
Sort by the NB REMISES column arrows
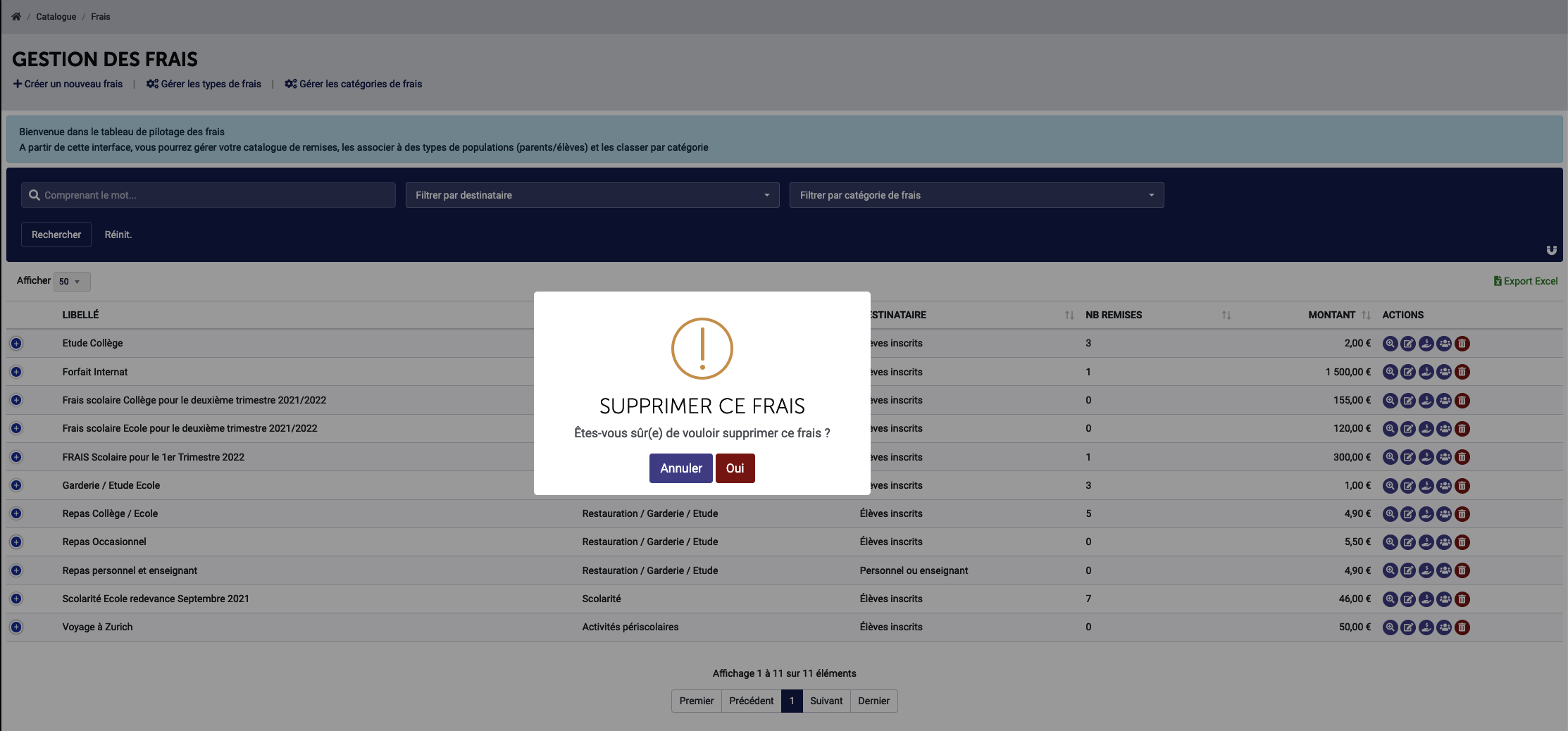1226,315
